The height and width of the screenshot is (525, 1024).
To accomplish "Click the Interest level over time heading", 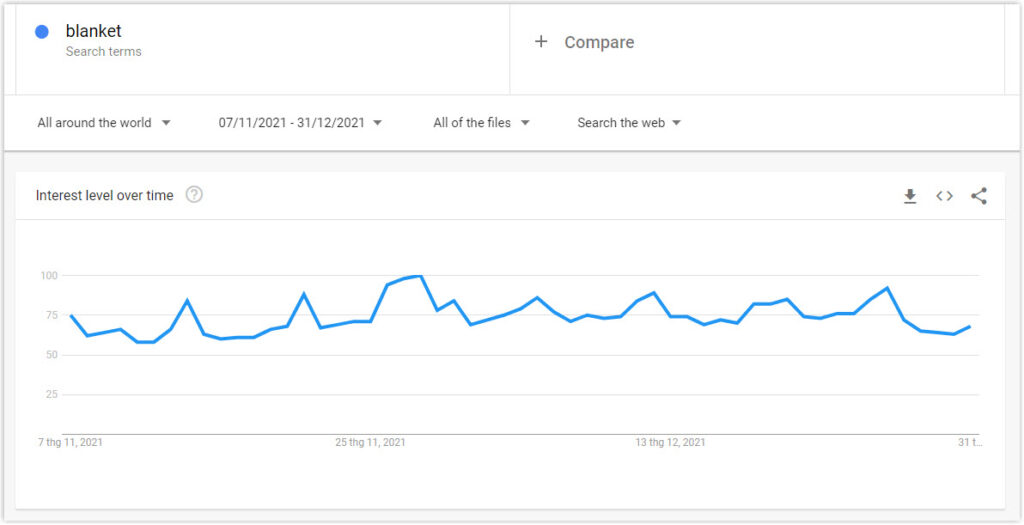I will tap(104, 195).
